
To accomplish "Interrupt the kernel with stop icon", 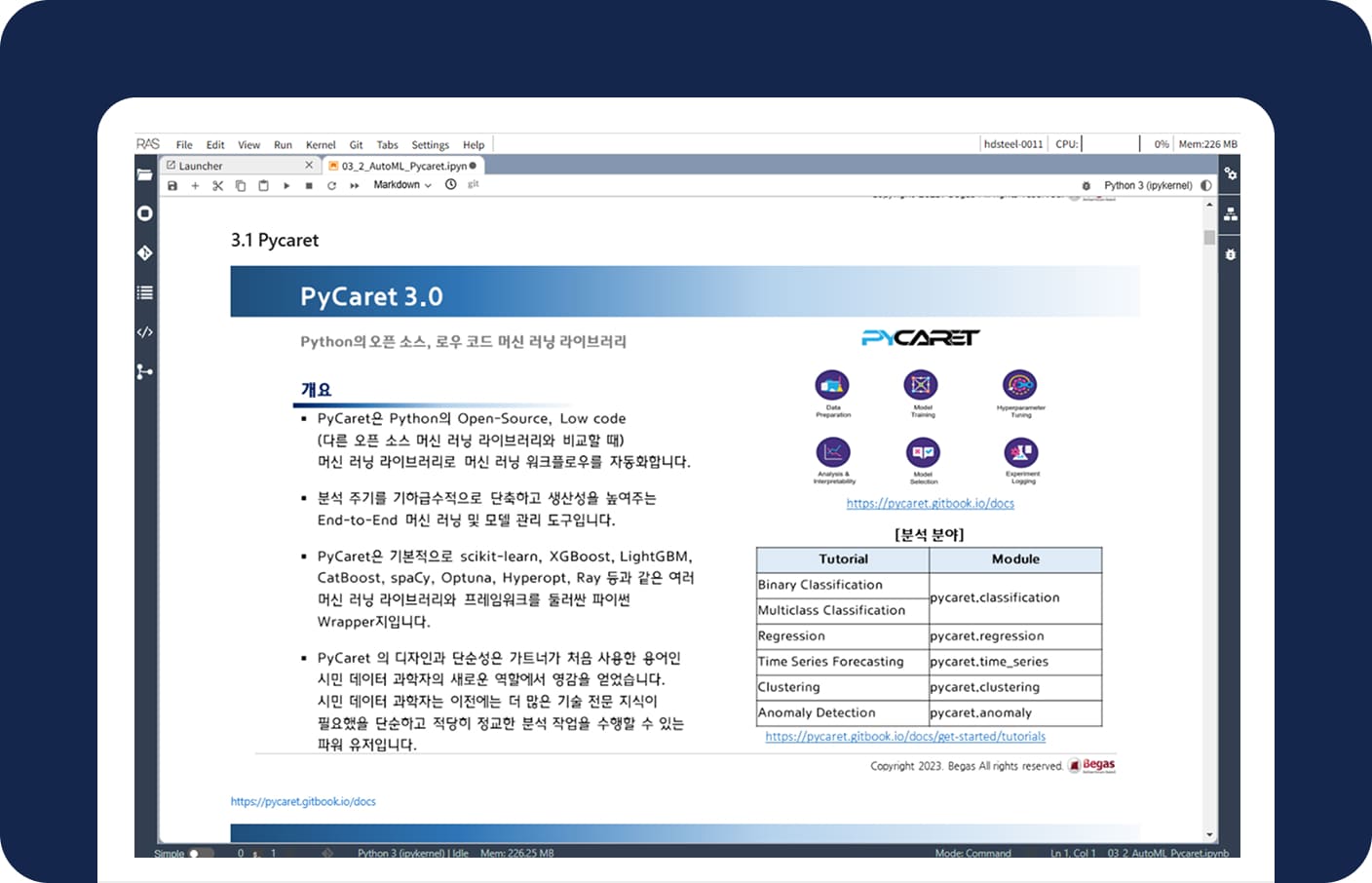I will (x=309, y=185).
